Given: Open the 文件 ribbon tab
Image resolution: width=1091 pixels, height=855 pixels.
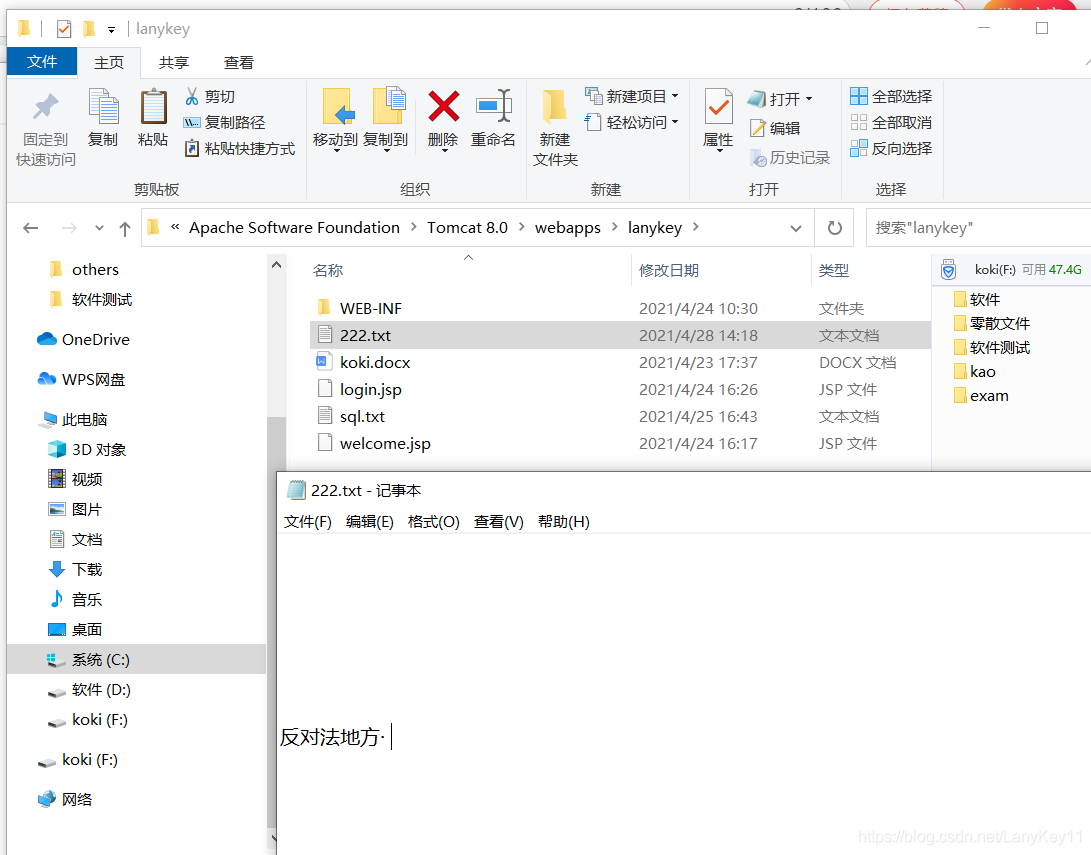Looking at the screenshot, I should [42, 62].
